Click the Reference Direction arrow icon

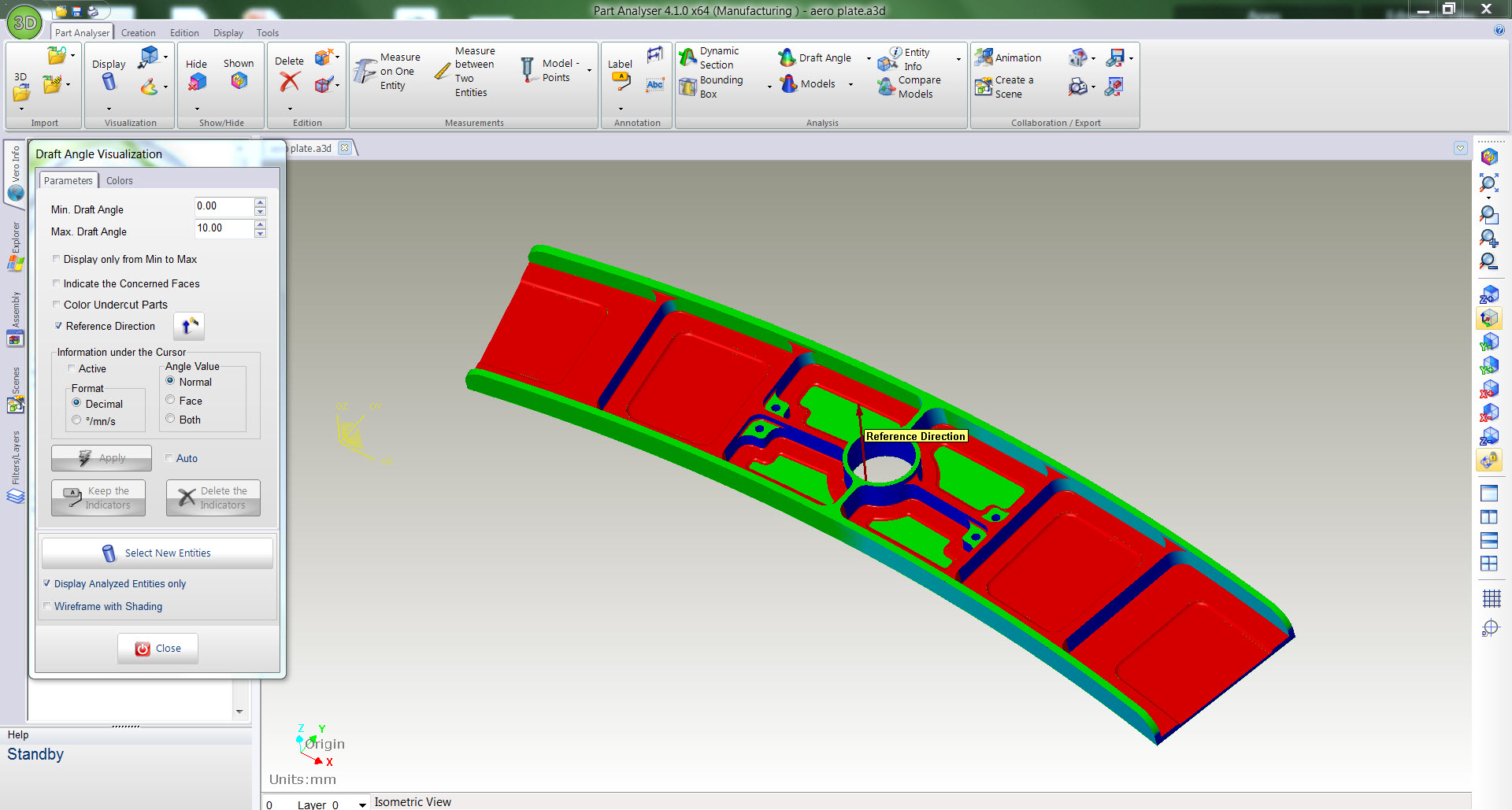click(188, 326)
